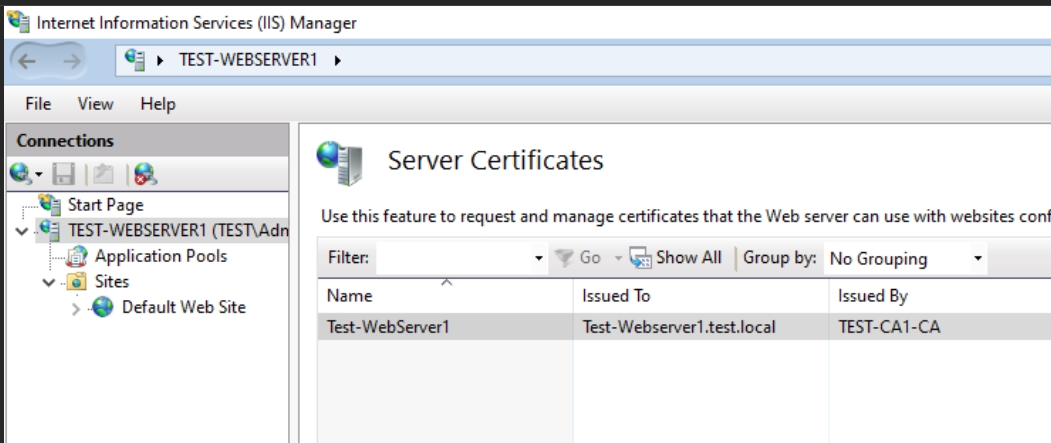
Task: Open the View menu
Action: click(x=95, y=104)
